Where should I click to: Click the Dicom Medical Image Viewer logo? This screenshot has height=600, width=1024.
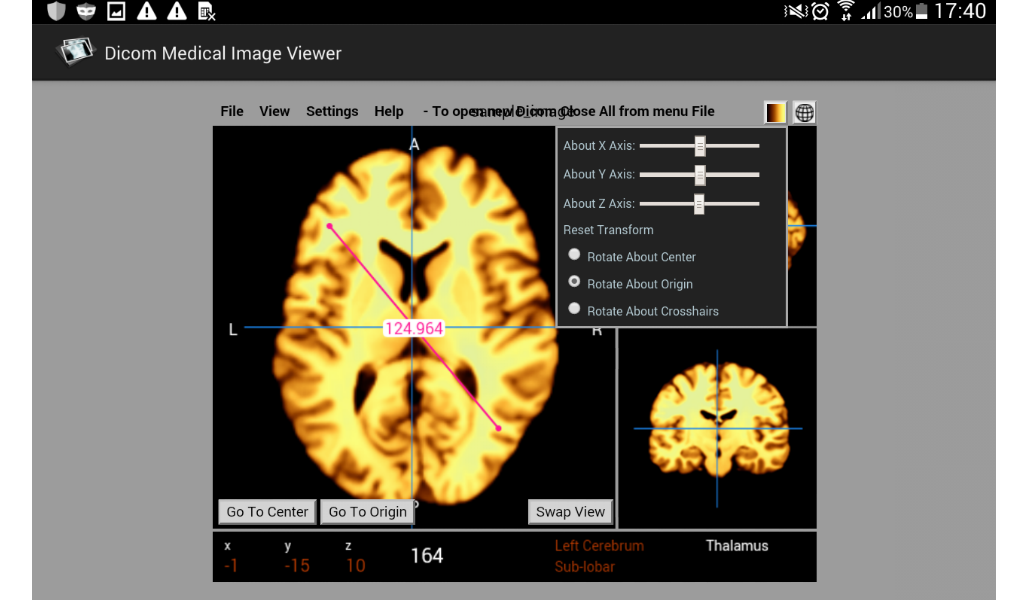75,51
